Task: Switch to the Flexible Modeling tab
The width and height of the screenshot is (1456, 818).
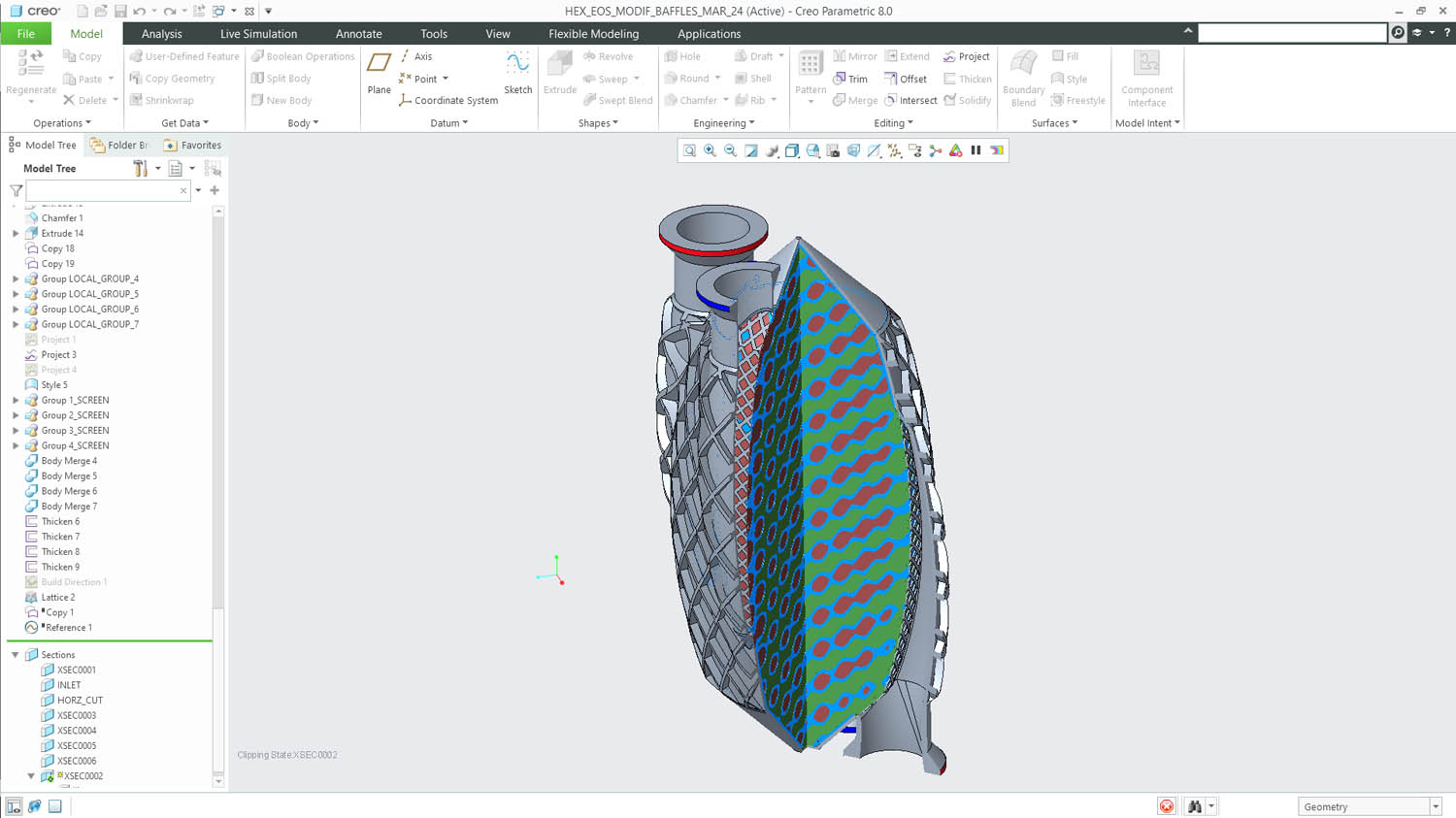Action: coord(593,34)
